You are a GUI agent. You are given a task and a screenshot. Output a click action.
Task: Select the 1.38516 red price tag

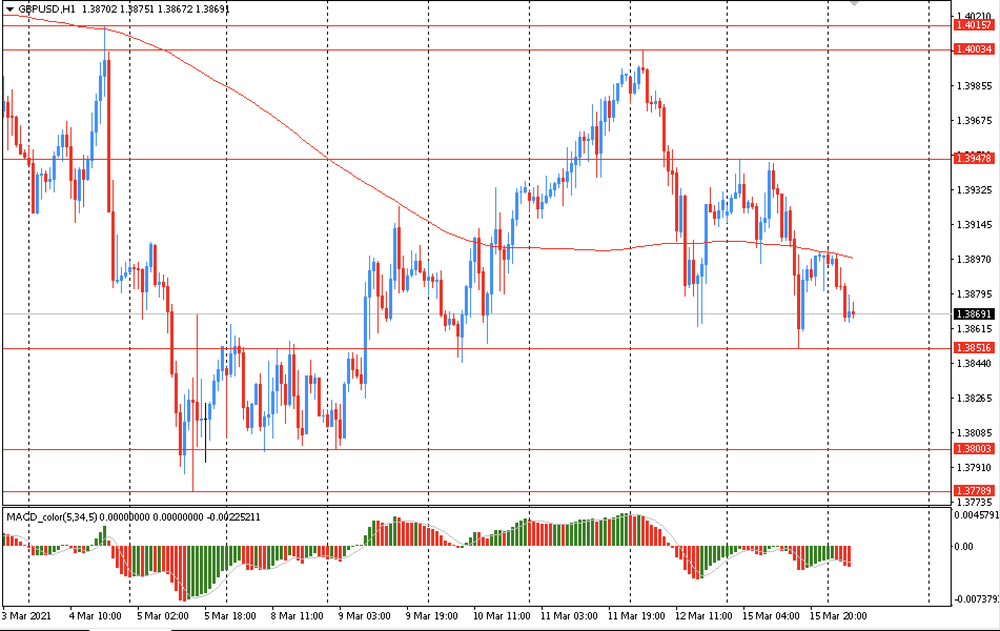coord(974,348)
